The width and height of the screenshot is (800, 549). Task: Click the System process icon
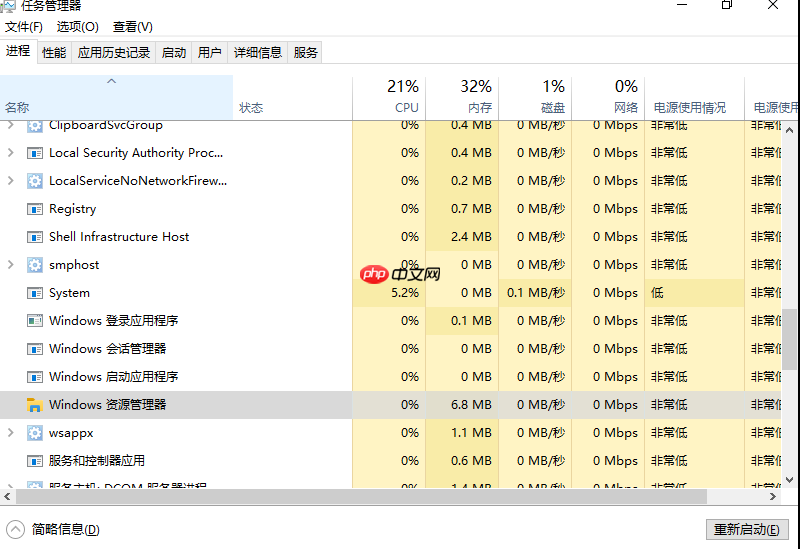[x=35, y=293]
